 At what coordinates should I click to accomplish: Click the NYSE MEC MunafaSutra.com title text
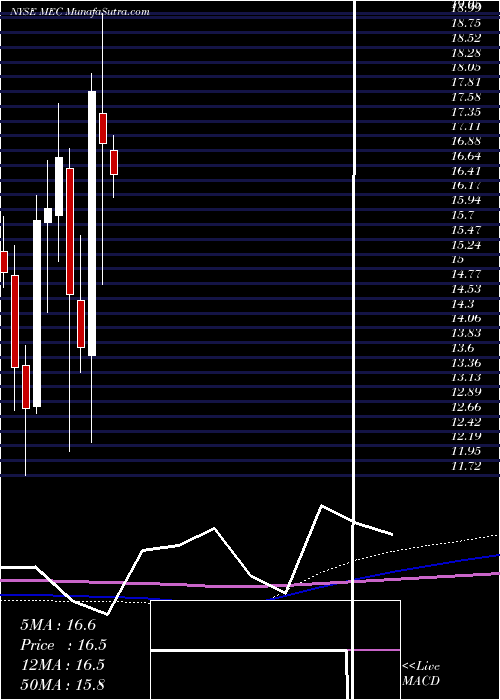(80, 12)
